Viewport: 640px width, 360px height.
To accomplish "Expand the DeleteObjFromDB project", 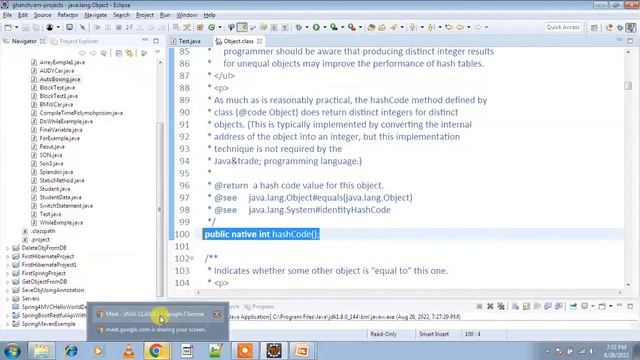I will (7, 248).
